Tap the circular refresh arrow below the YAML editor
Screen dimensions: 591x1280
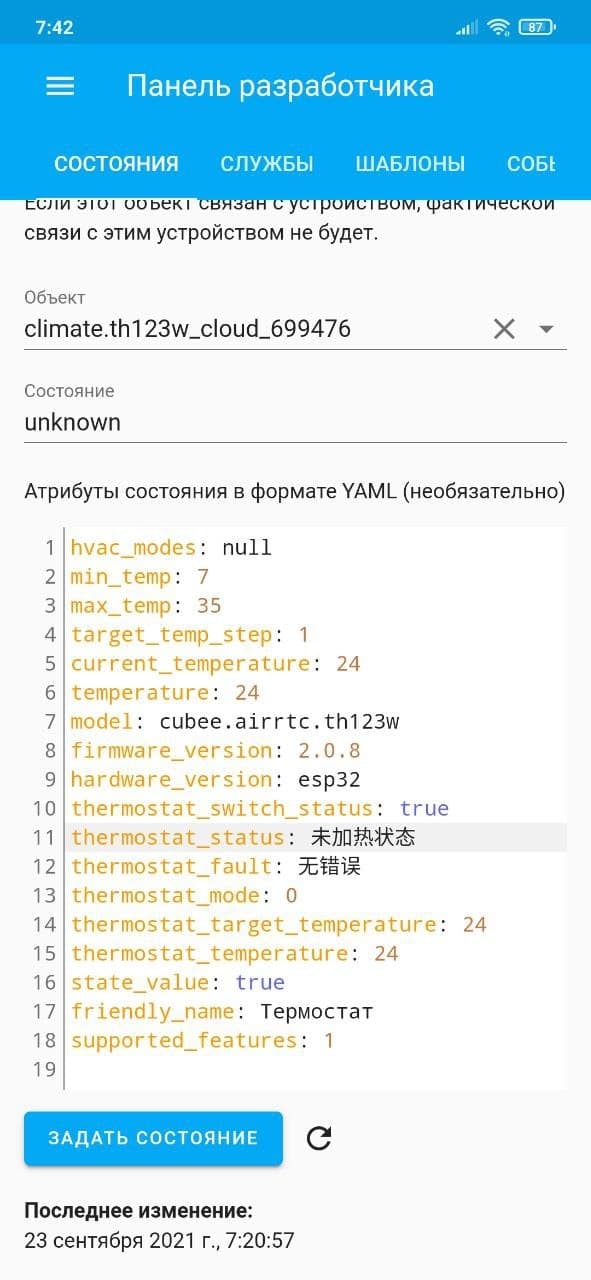[x=319, y=1138]
